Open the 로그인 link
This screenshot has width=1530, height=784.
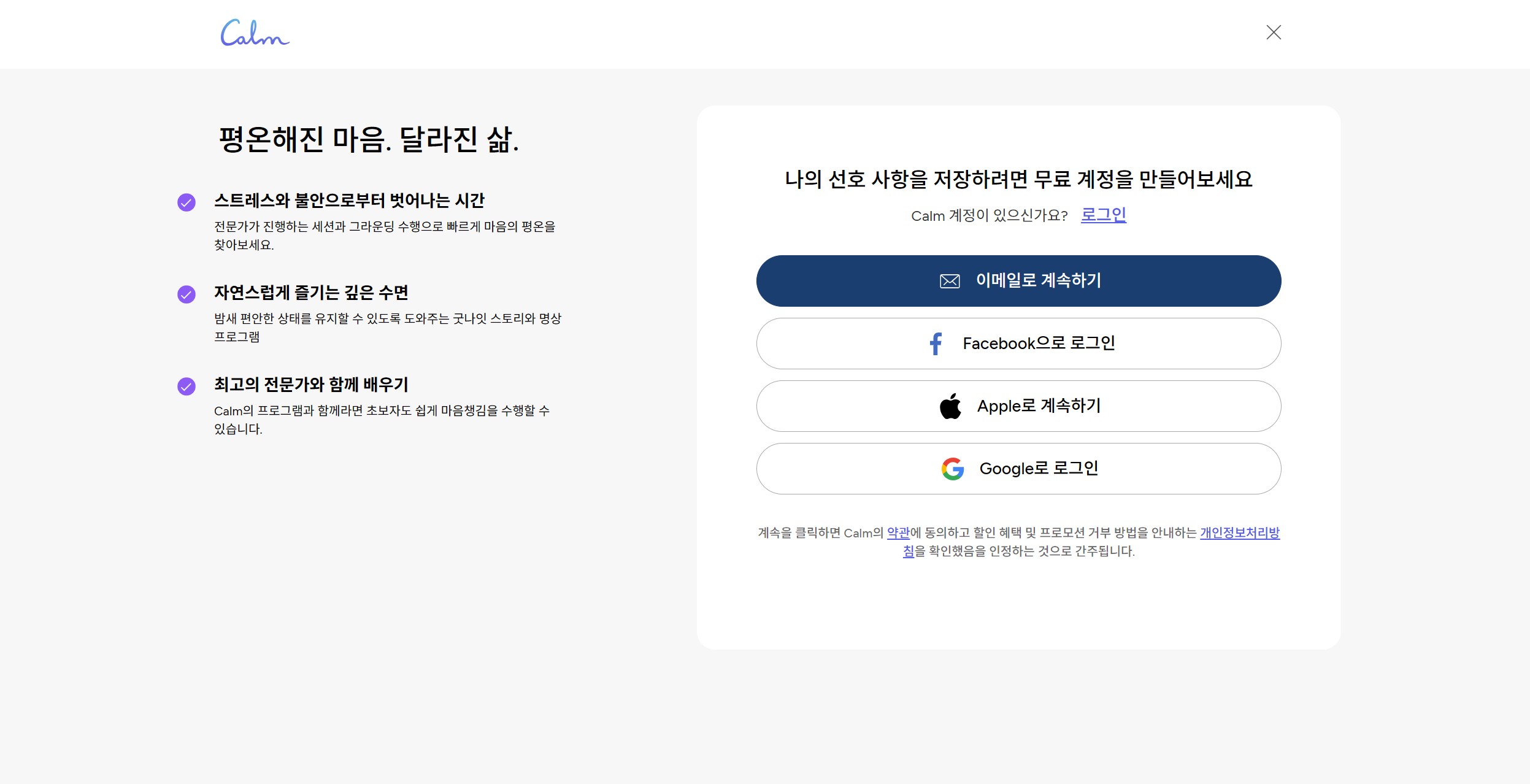pyautogui.click(x=1103, y=215)
